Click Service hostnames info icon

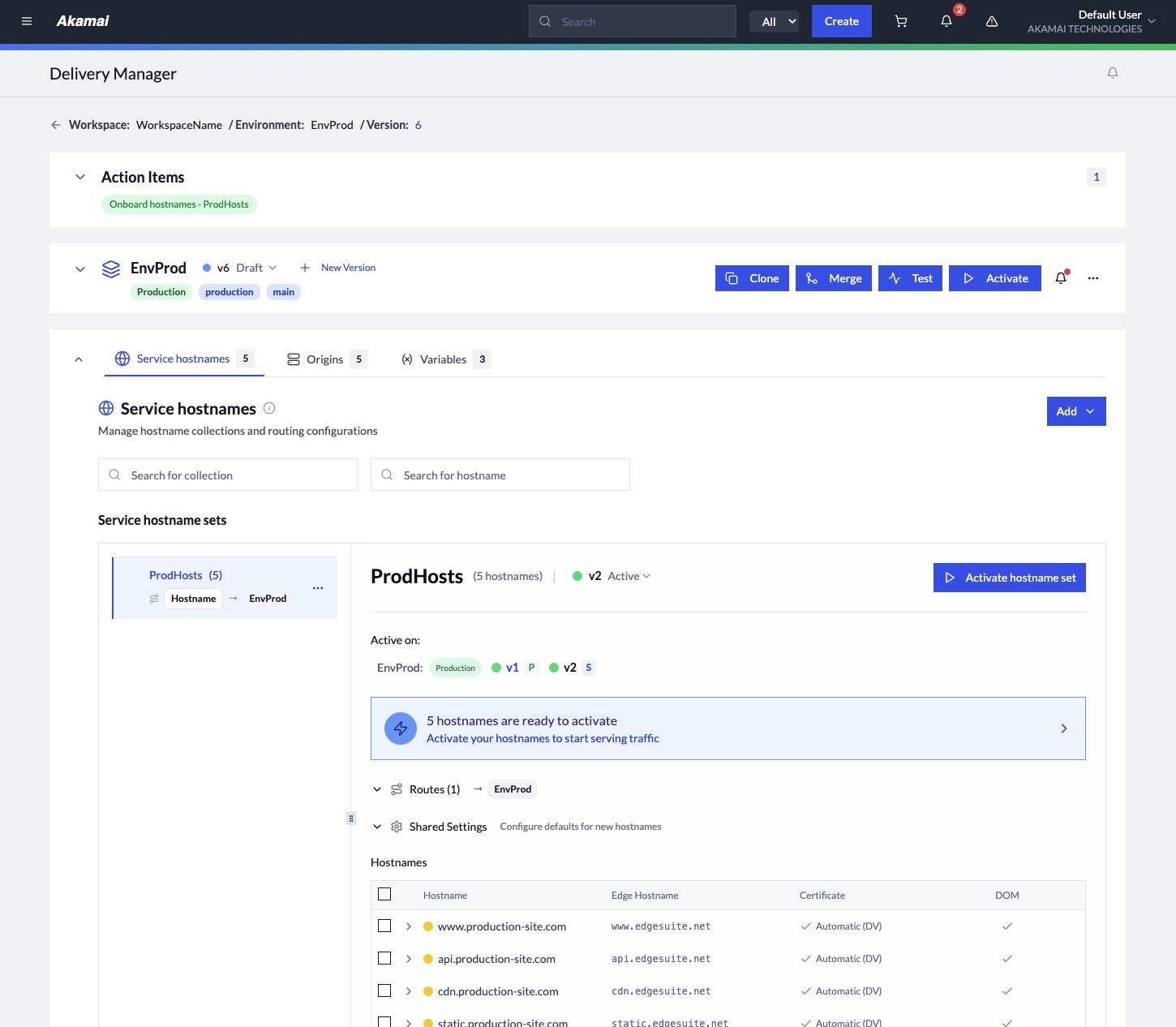269,408
